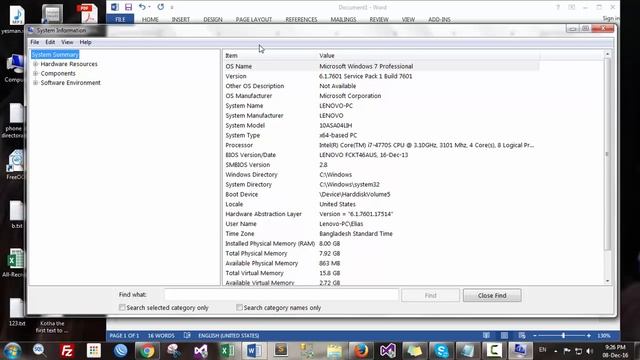This screenshot has height=360, width=640.
Task: Select the 'Total Virtual Memory' row
Action: click(381, 273)
